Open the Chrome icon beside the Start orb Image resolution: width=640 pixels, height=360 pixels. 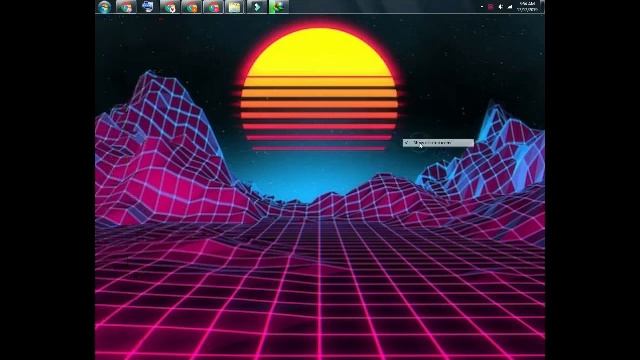pos(126,7)
